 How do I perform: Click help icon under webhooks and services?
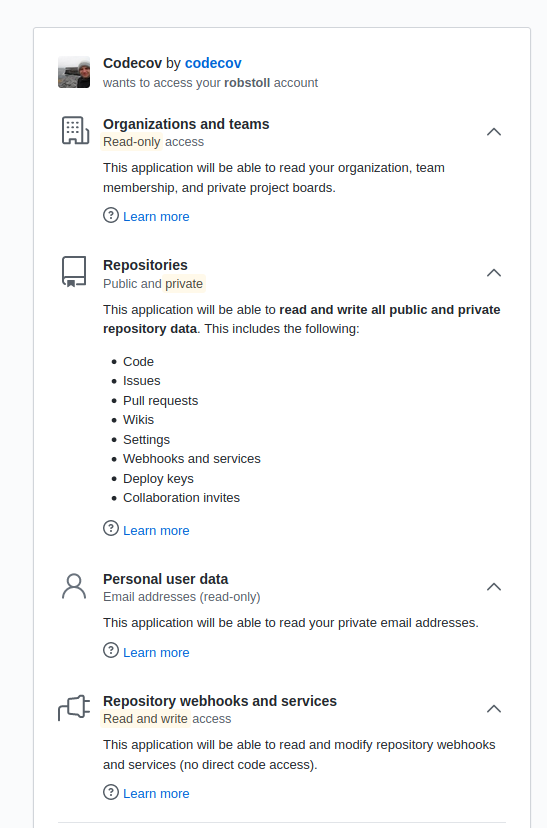(111, 792)
